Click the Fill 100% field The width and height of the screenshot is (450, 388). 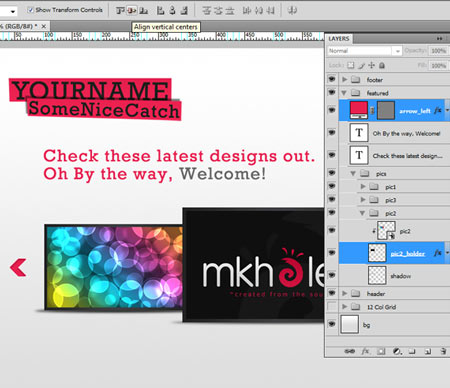coord(439,65)
